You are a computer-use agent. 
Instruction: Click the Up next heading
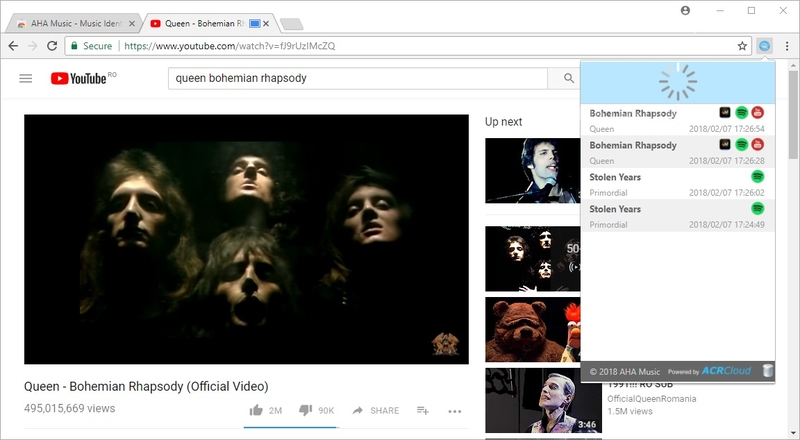[x=504, y=121]
